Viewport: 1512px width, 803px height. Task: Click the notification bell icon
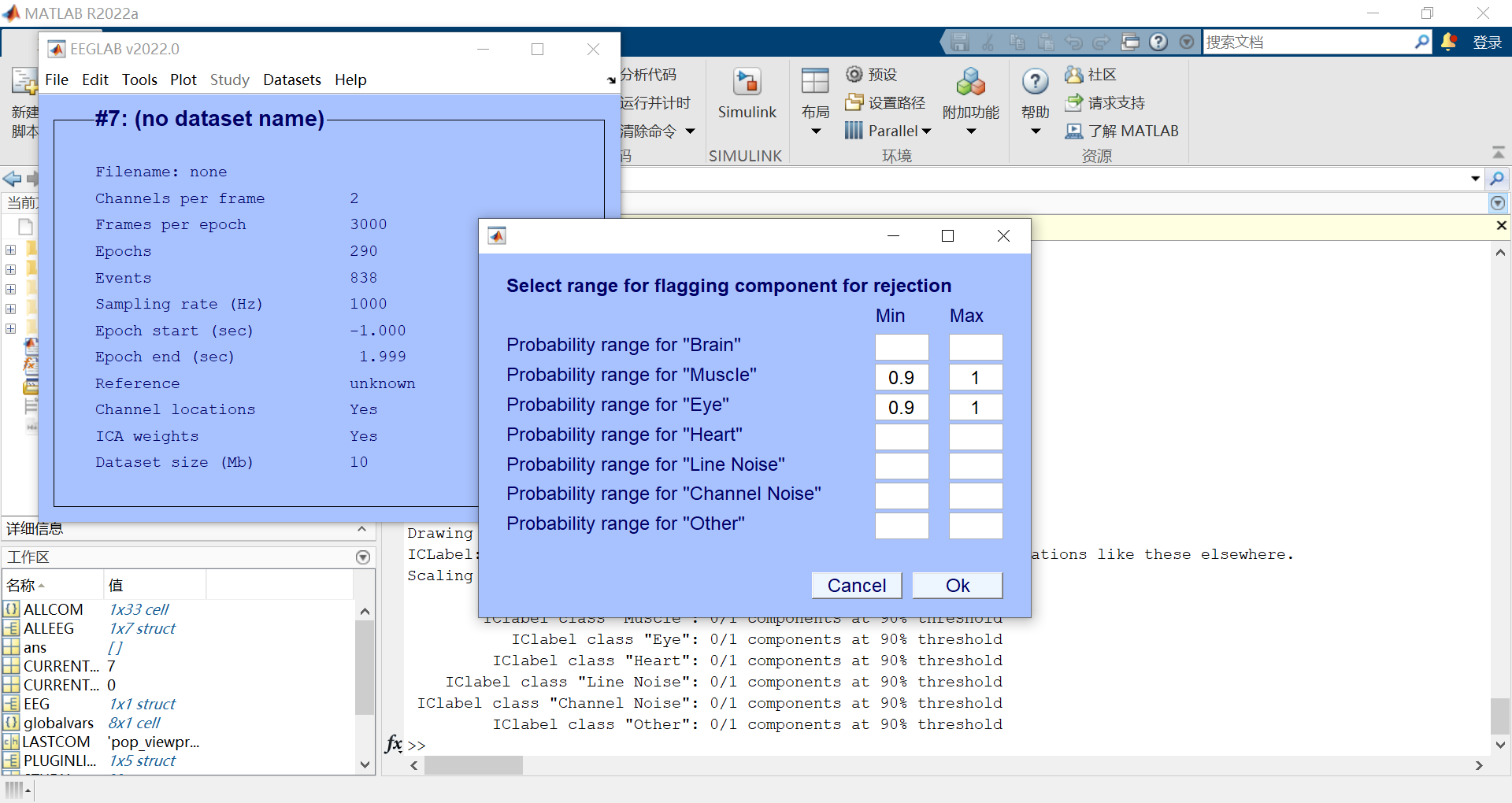(1448, 42)
